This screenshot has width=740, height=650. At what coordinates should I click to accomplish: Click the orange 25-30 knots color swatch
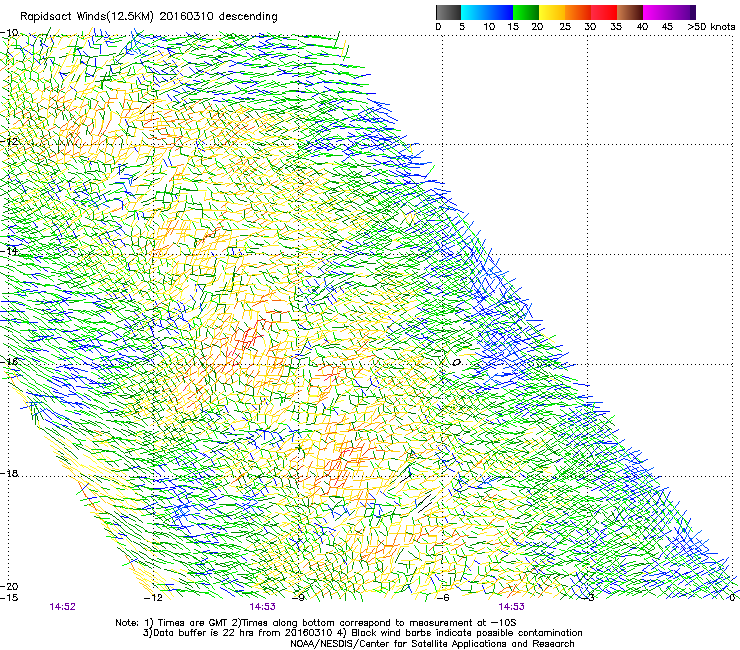coord(578,12)
